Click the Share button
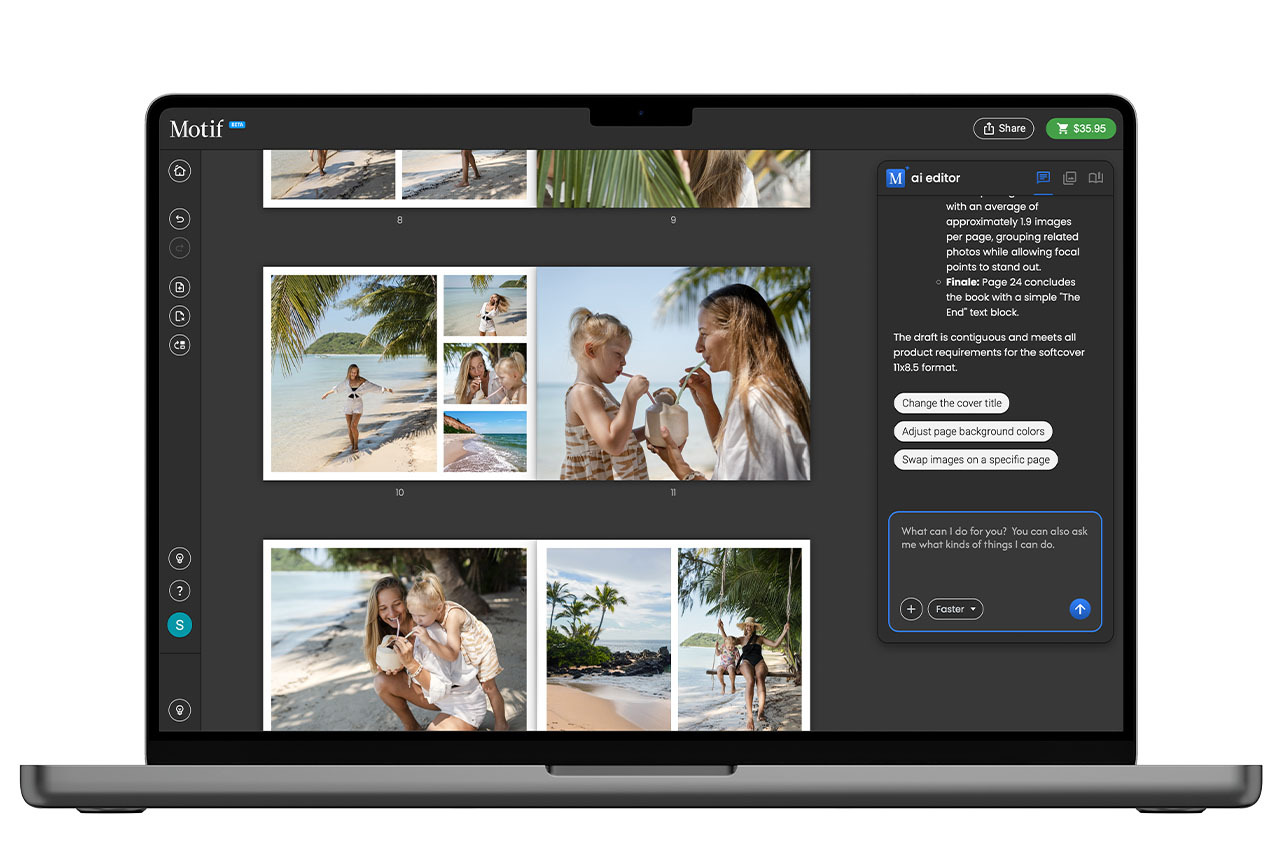 [1003, 128]
